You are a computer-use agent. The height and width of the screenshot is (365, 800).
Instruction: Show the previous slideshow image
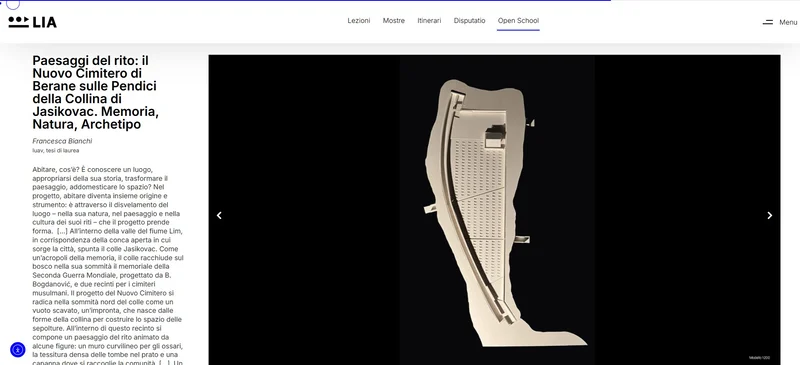pyautogui.click(x=219, y=215)
